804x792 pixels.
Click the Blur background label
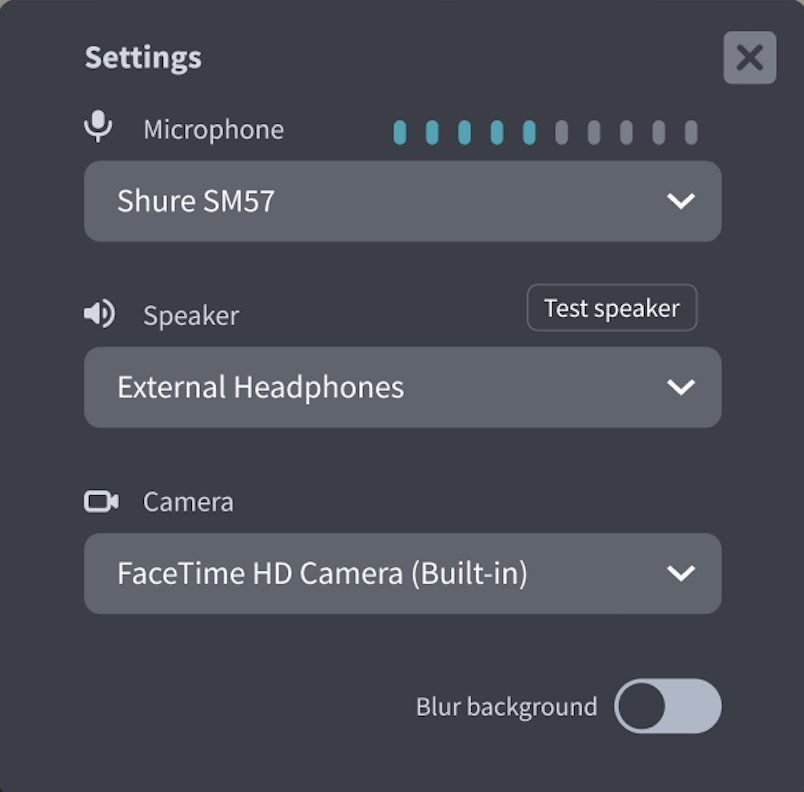click(507, 707)
